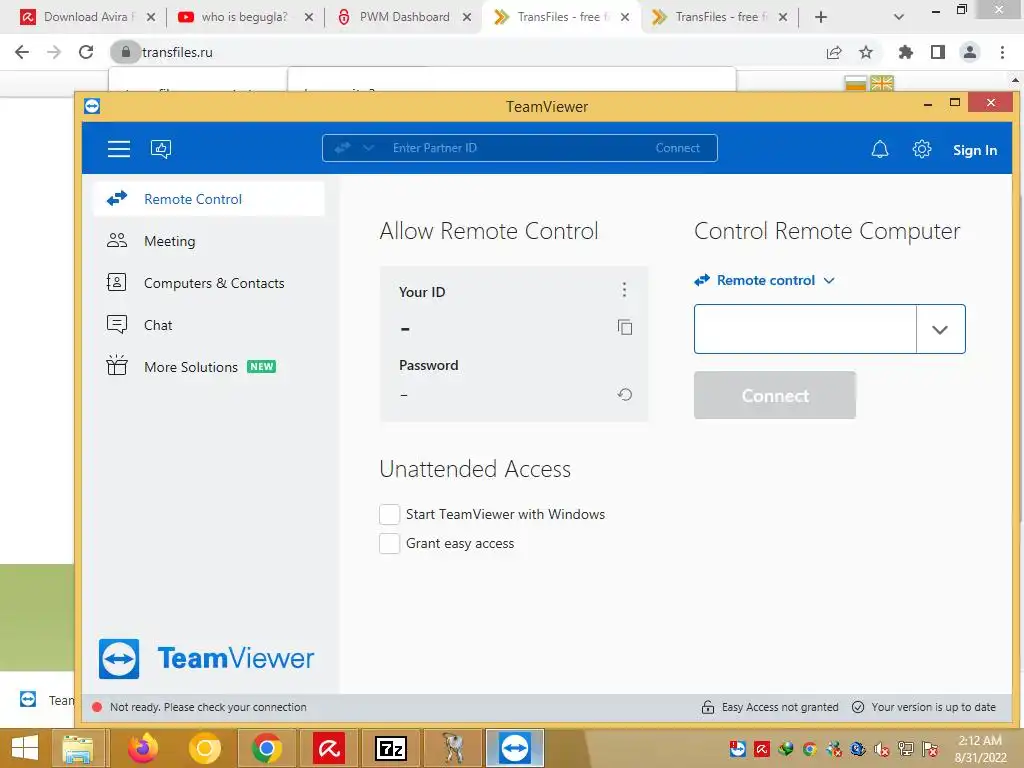This screenshot has width=1024, height=768.
Task: Click the large gray Connect button
Action: coord(775,395)
